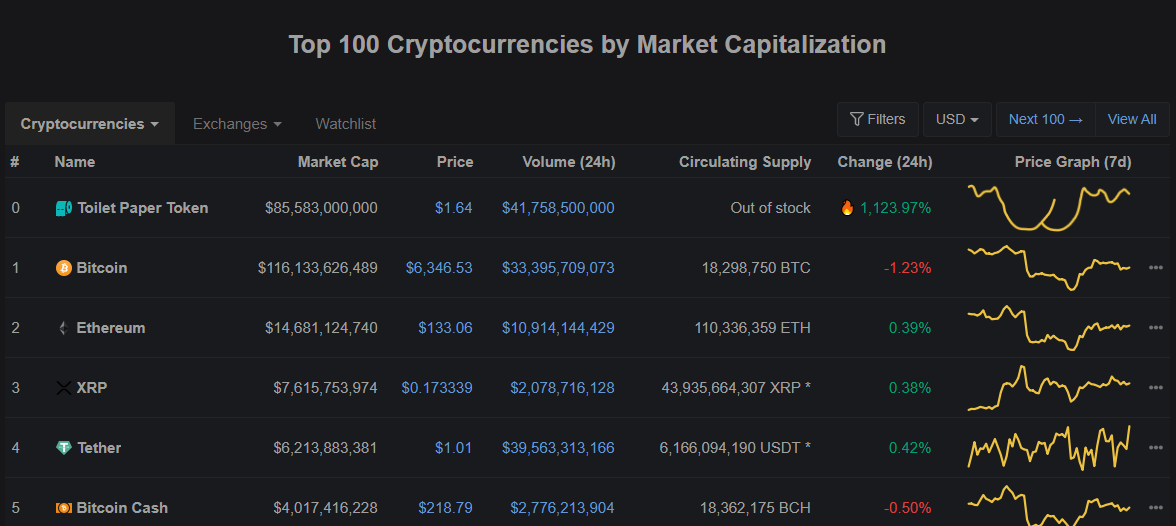1176x526 pixels.
Task: Click the Bitcoin Cash logo icon
Action: click(64, 508)
